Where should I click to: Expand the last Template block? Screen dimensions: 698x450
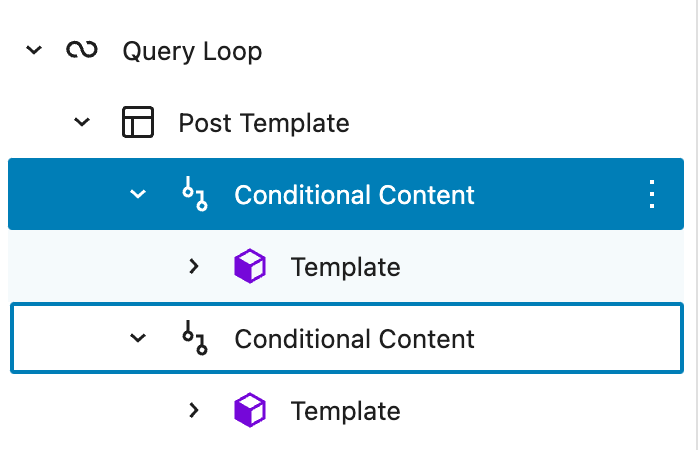pos(194,410)
